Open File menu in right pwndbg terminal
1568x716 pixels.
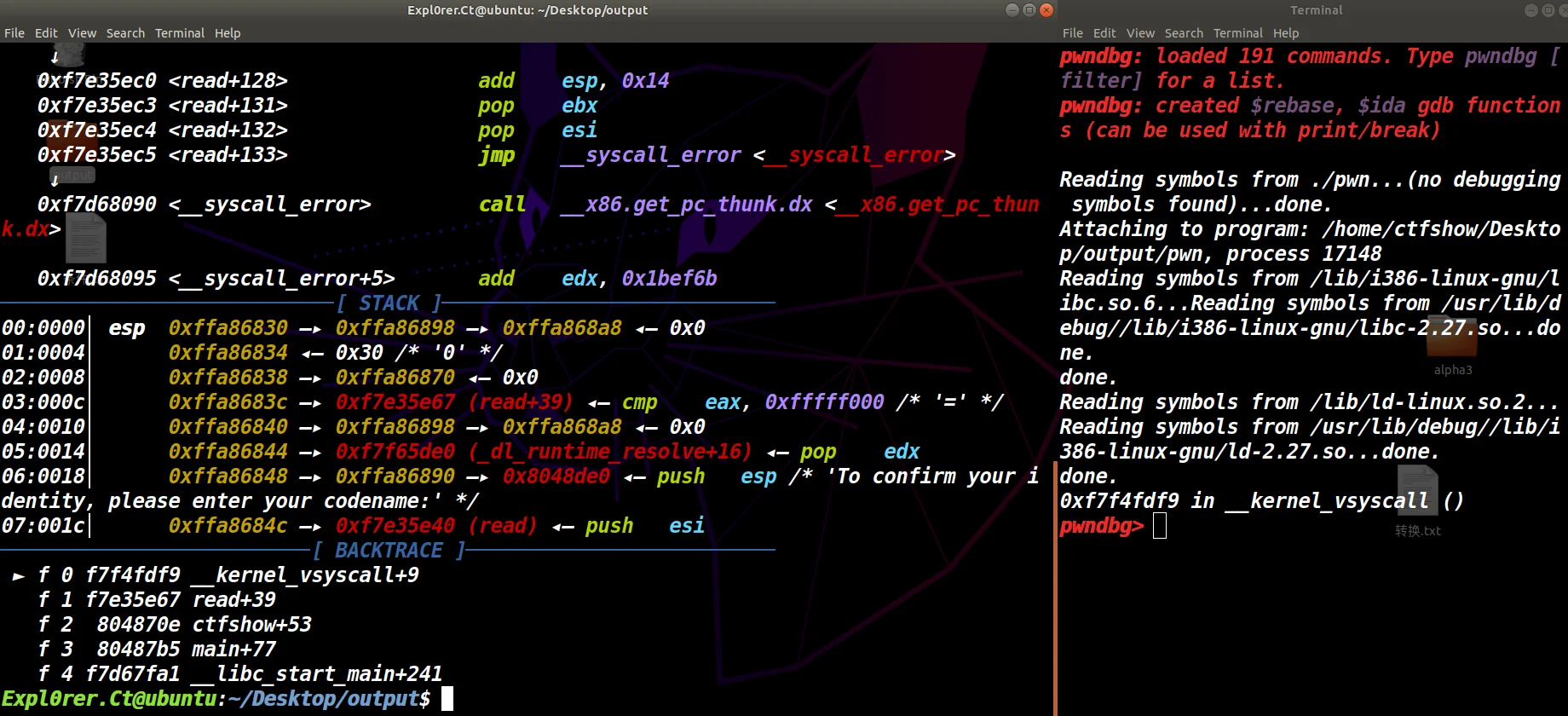coord(1072,33)
